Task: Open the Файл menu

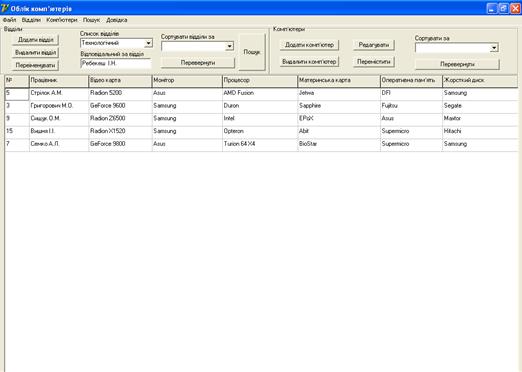Action: (x=9, y=20)
